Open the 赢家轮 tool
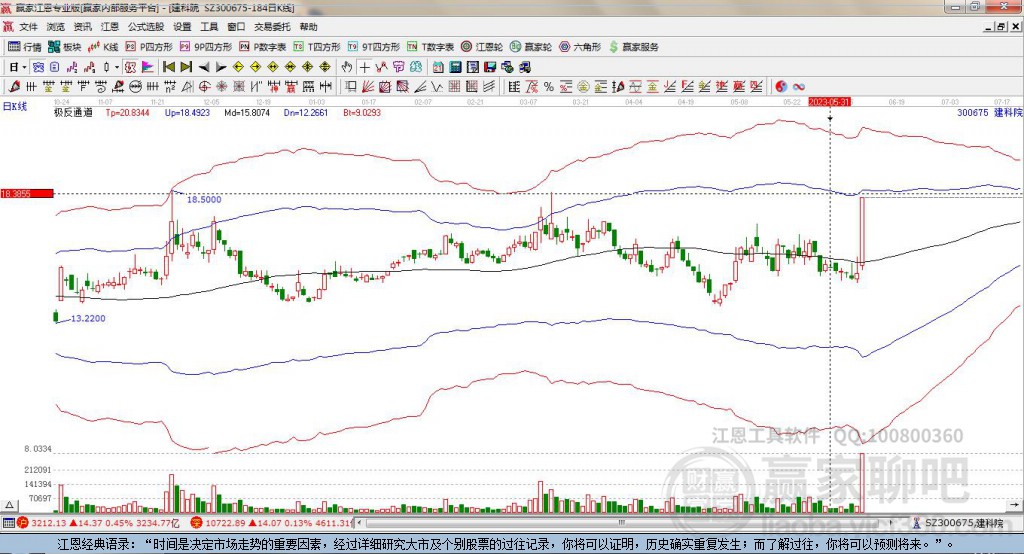1024x554 pixels. pos(531,47)
